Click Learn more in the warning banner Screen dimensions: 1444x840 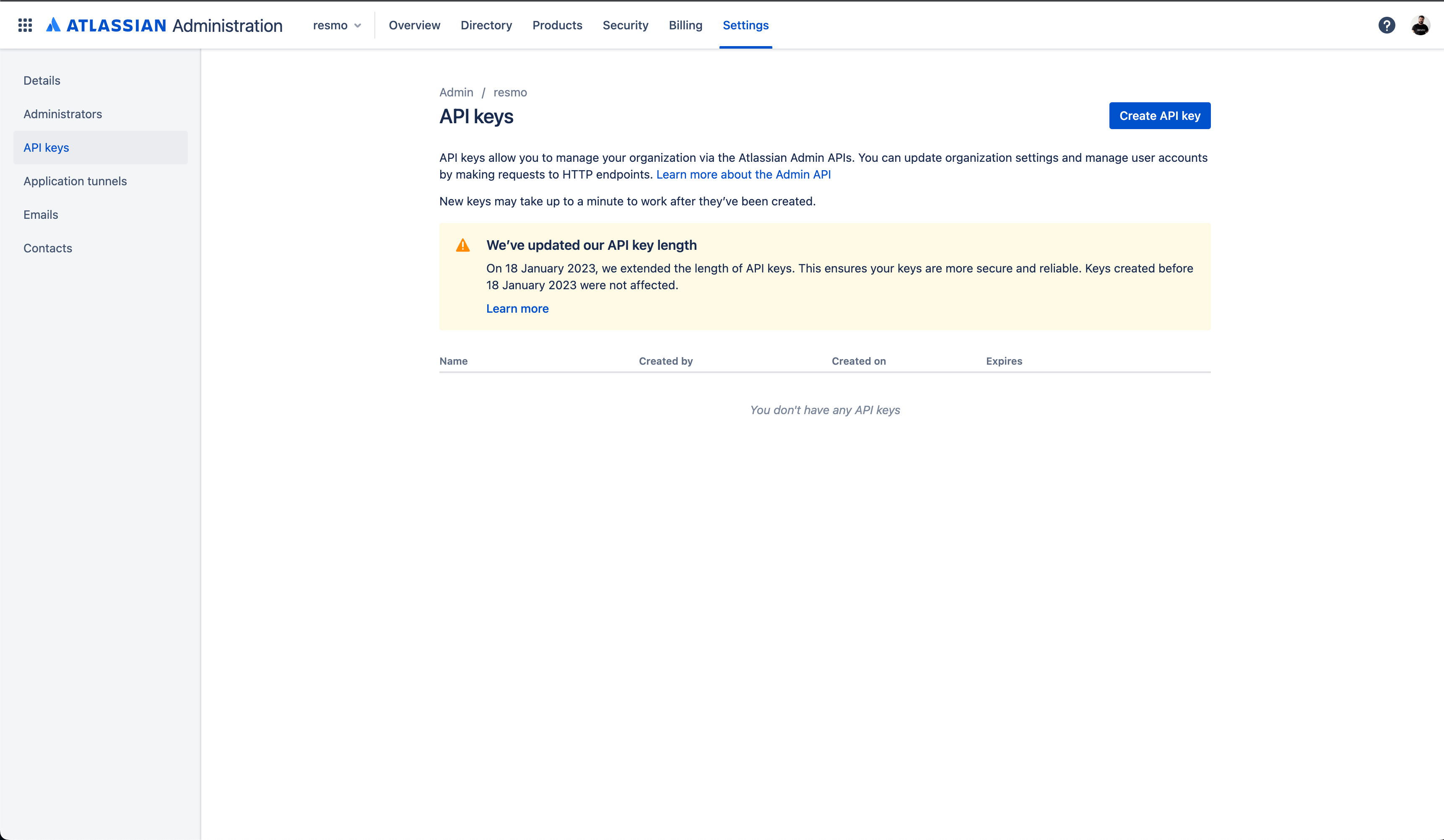pyautogui.click(x=517, y=309)
